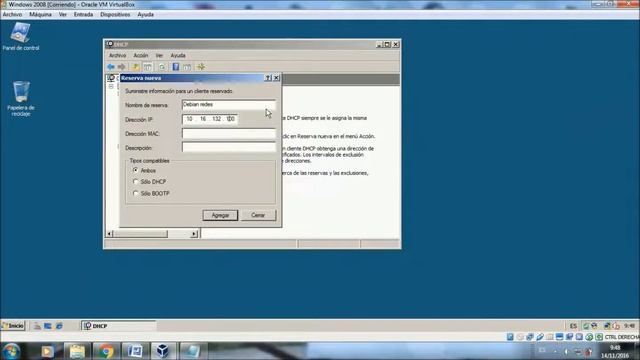This screenshot has height=360, width=640.
Task: Click the Windows Start orb on host taskbar
Action: pyautogui.click(x=11, y=351)
